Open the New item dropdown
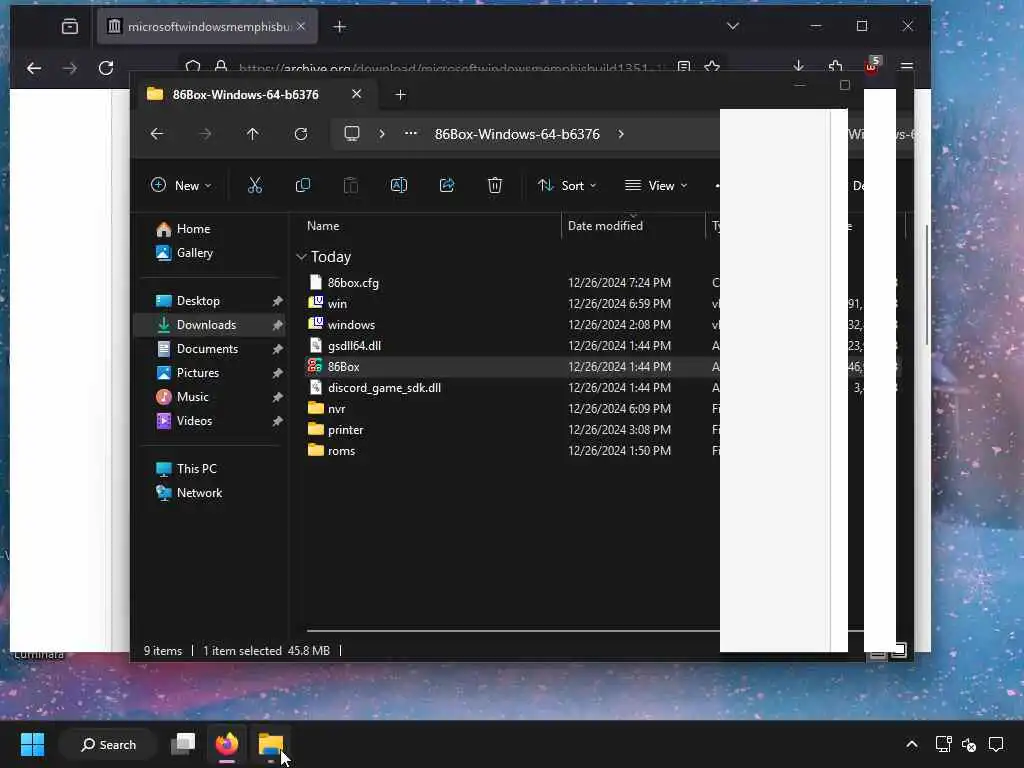Image resolution: width=1024 pixels, height=768 pixels. coord(181,185)
